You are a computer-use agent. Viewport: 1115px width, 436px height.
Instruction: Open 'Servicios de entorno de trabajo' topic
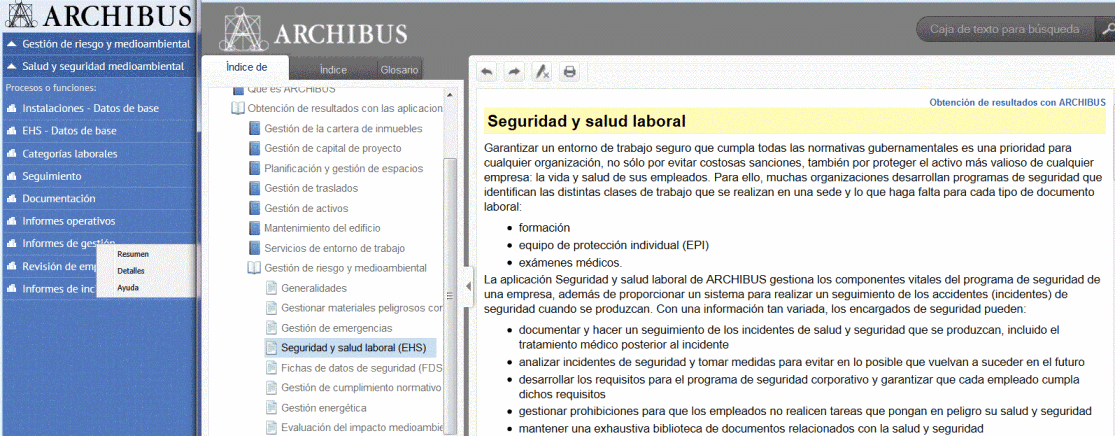coord(334,248)
